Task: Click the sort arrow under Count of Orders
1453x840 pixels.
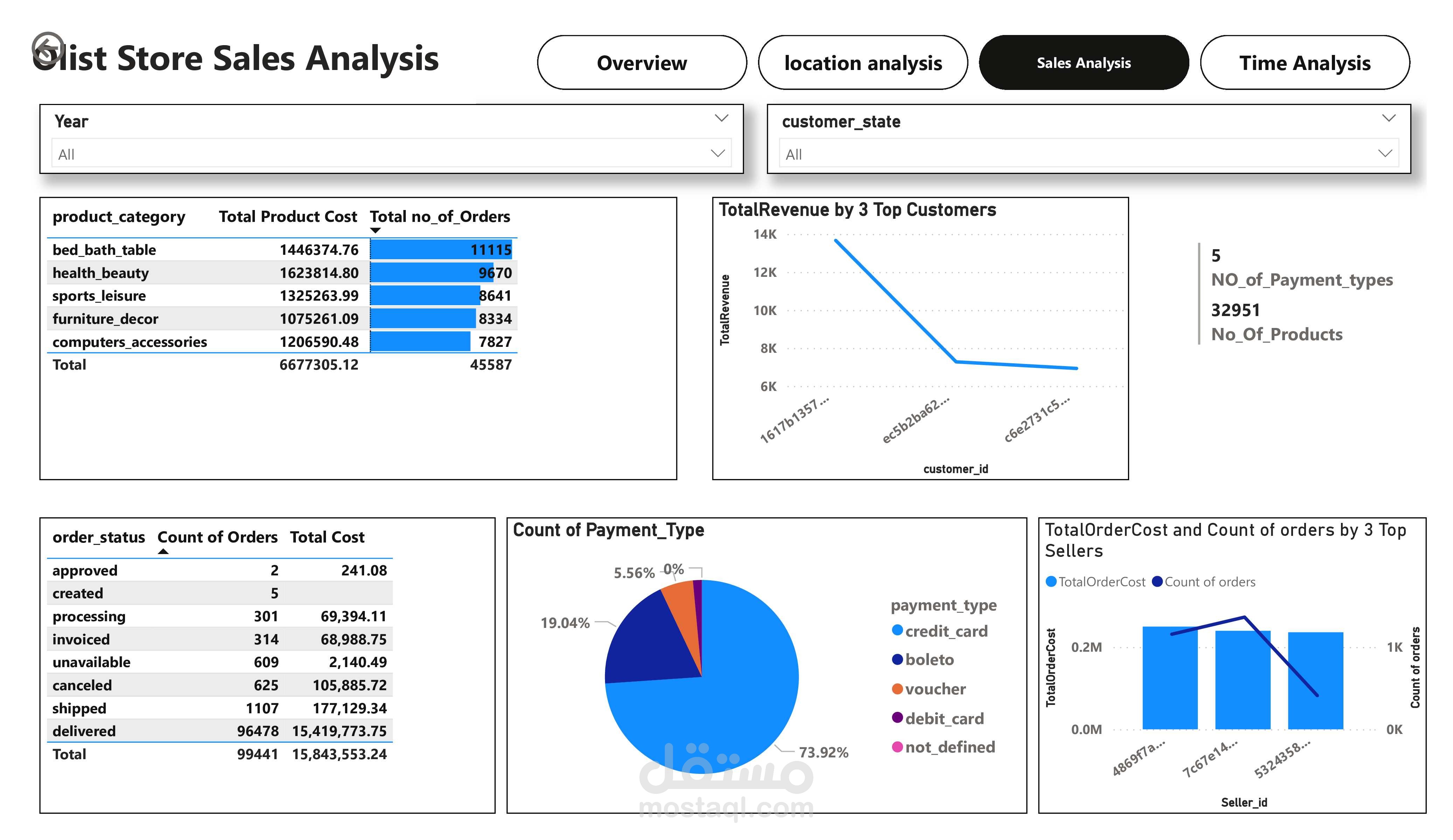Action: [163, 552]
